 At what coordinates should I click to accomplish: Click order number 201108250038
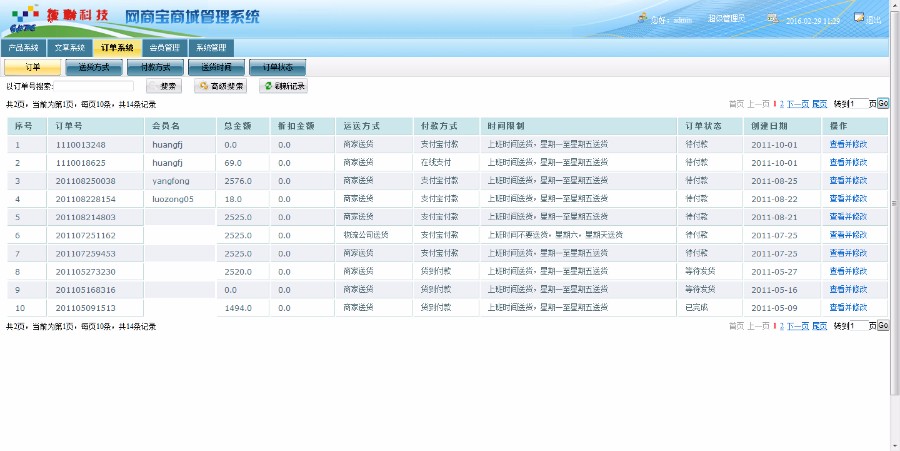coord(86,181)
